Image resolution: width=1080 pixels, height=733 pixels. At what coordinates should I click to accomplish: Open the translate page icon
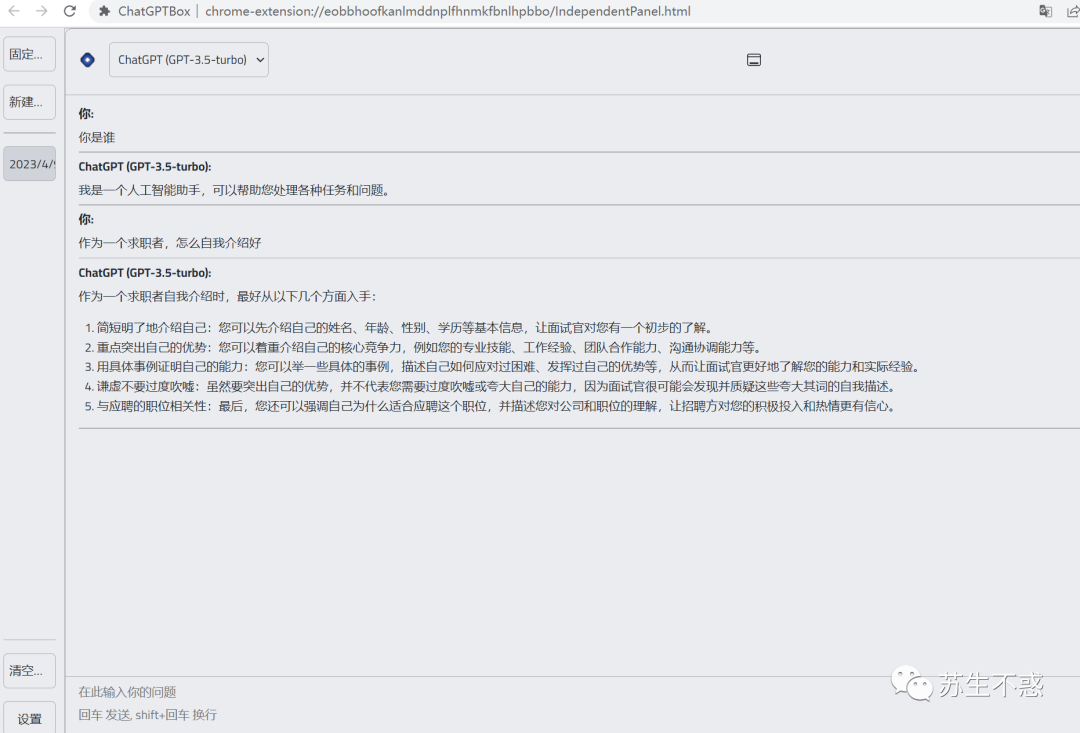coord(1046,11)
